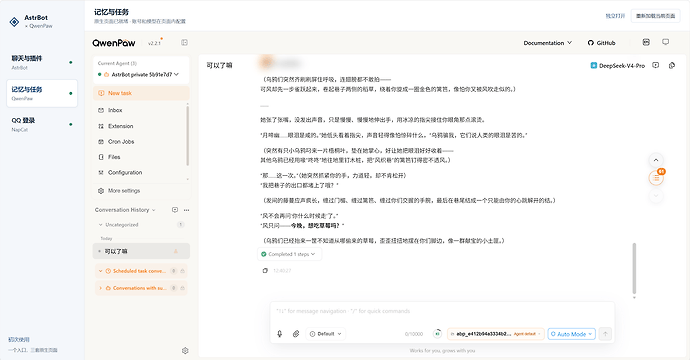Open the DeepSeek-V4-Pro model selector
Viewport: 690px width, 360px height.
coord(617,66)
